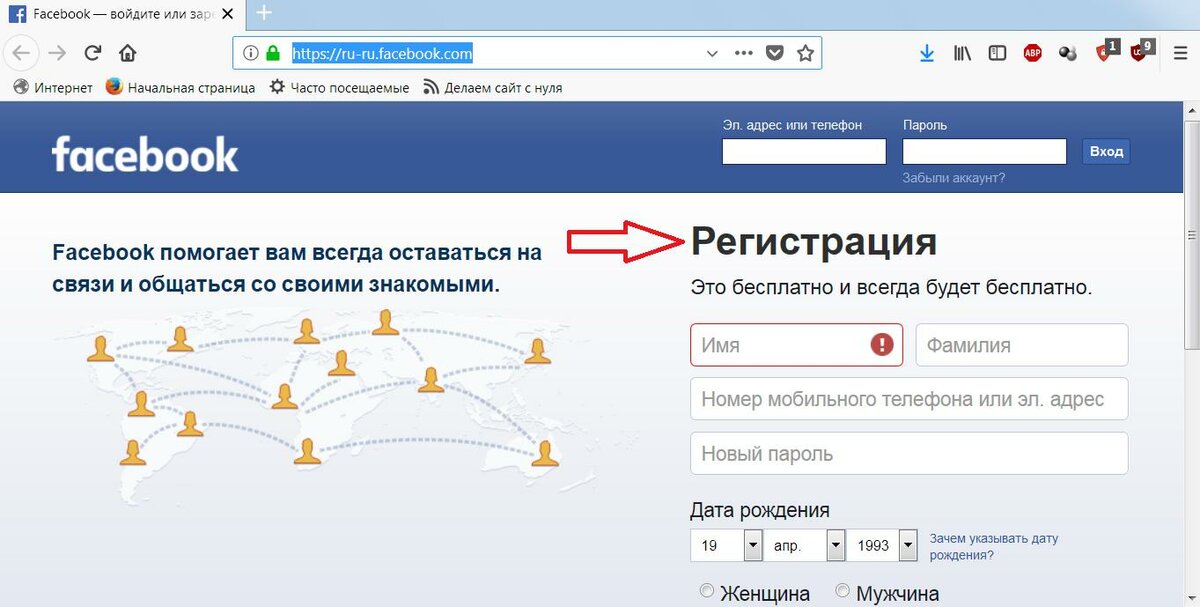Follow the Забыли аккаунт? link
Screen dimensions: 1200x607
(954, 178)
